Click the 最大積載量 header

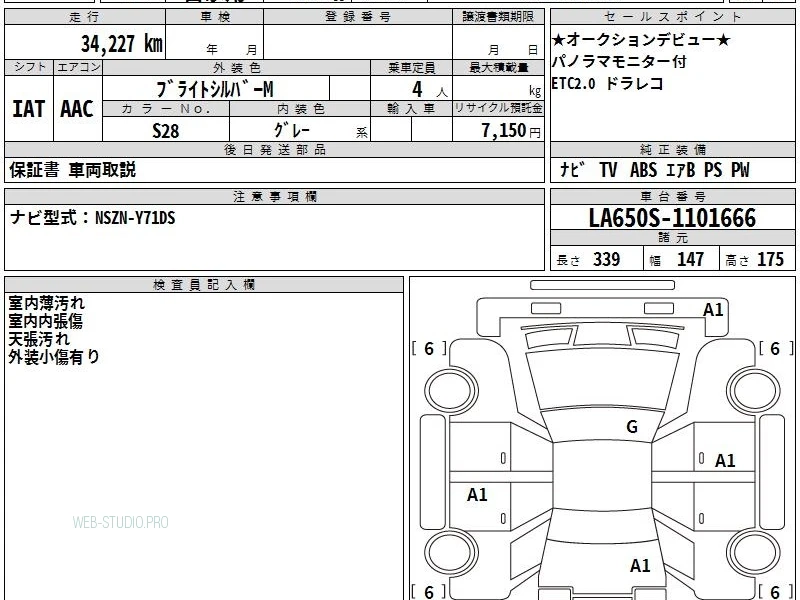tap(498, 67)
